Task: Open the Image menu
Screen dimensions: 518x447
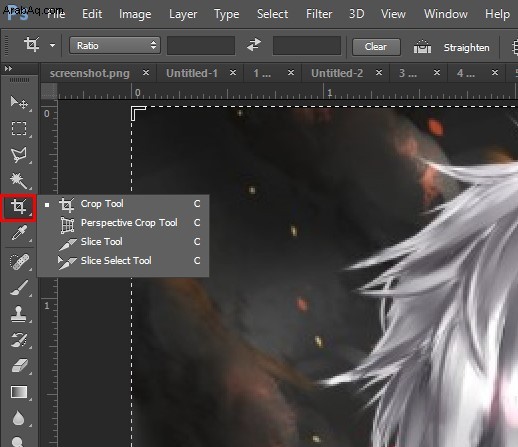Action: [135, 14]
